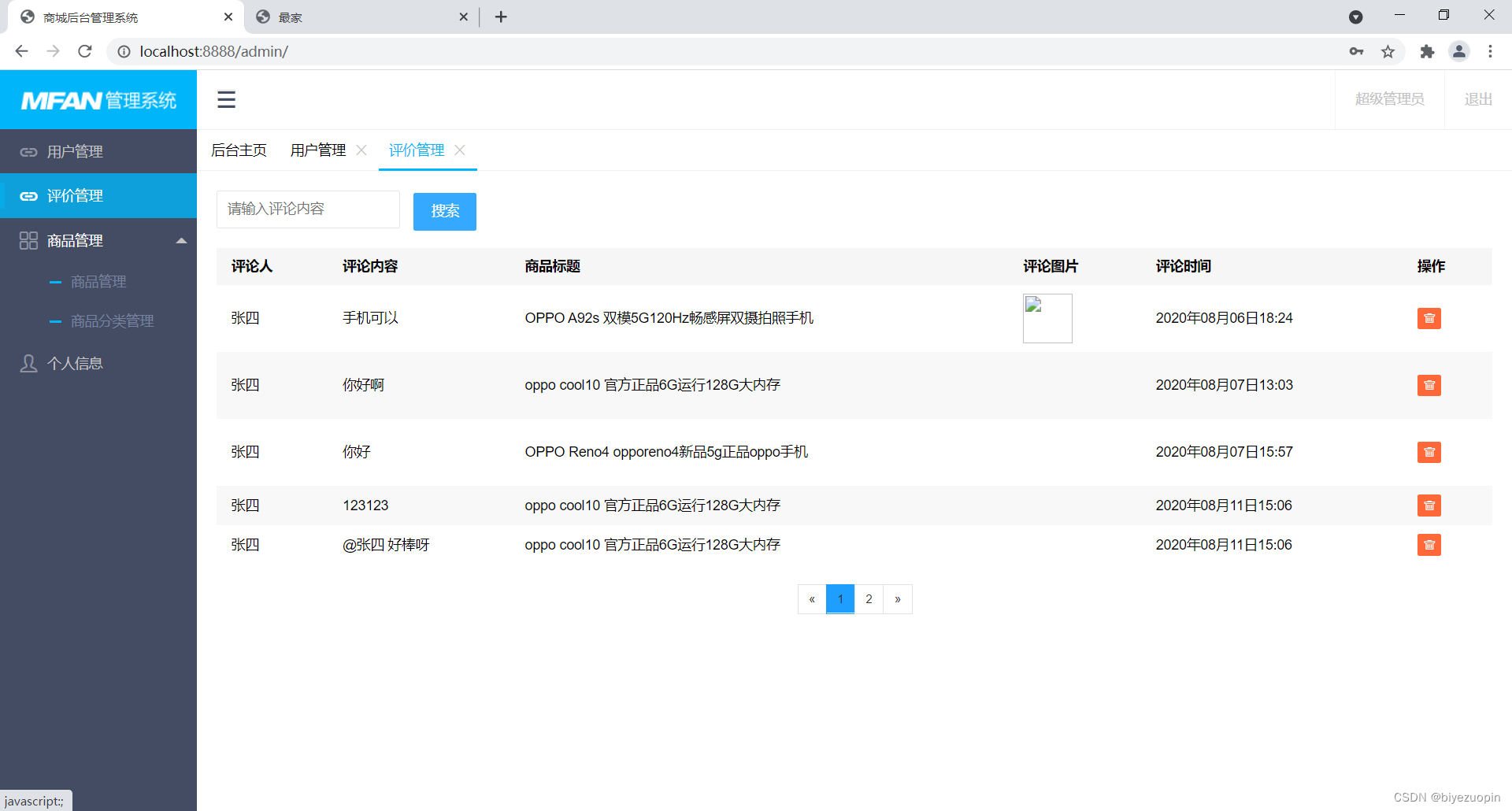The height and width of the screenshot is (811, 1512).
Task: Select 评价管理 in the sidebar
Action: point(98,195)
